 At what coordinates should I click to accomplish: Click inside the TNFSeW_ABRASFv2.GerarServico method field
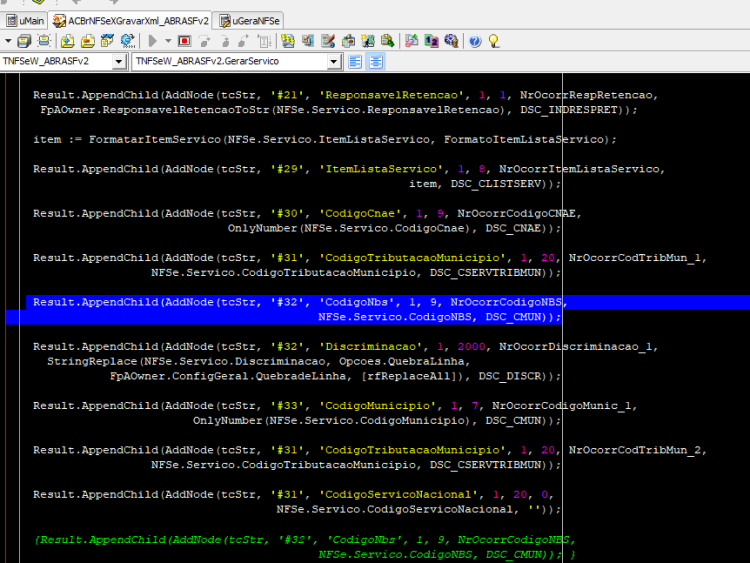tap(230, 62)
